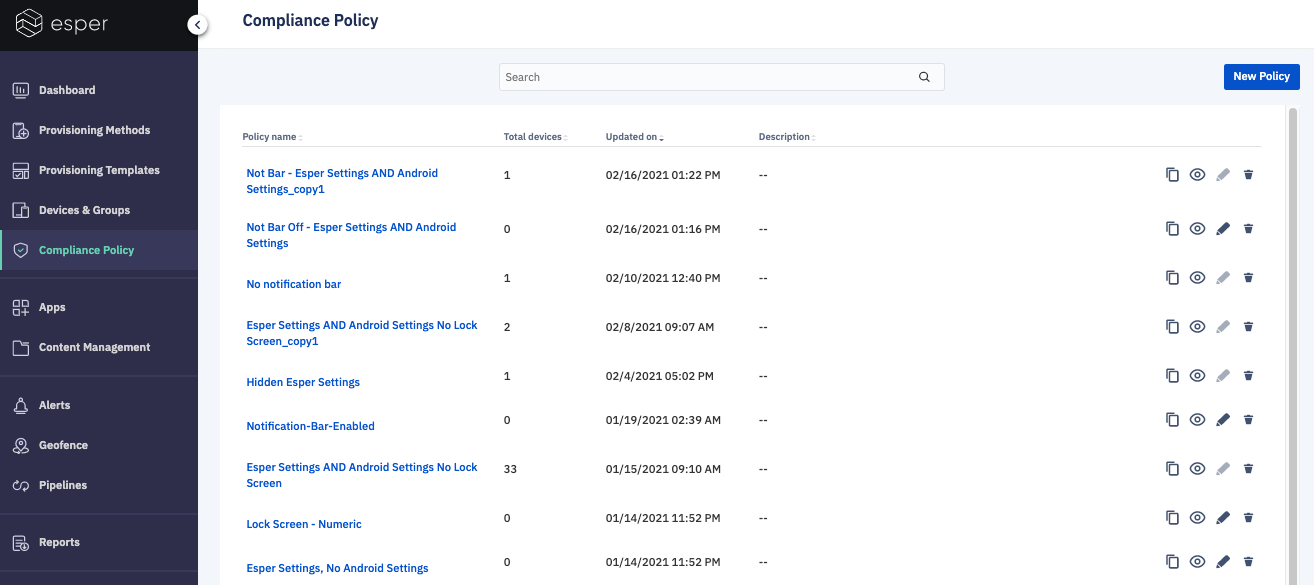Collapse the sidebar with the arrow button

(198, 24)
